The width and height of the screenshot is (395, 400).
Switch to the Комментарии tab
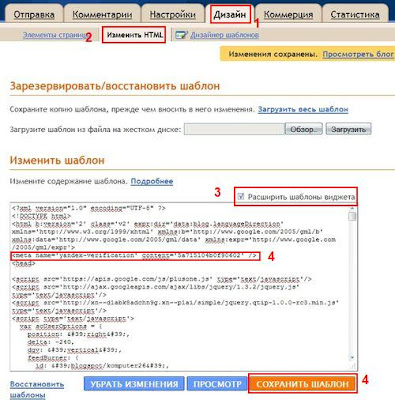(x=102, y=15)
